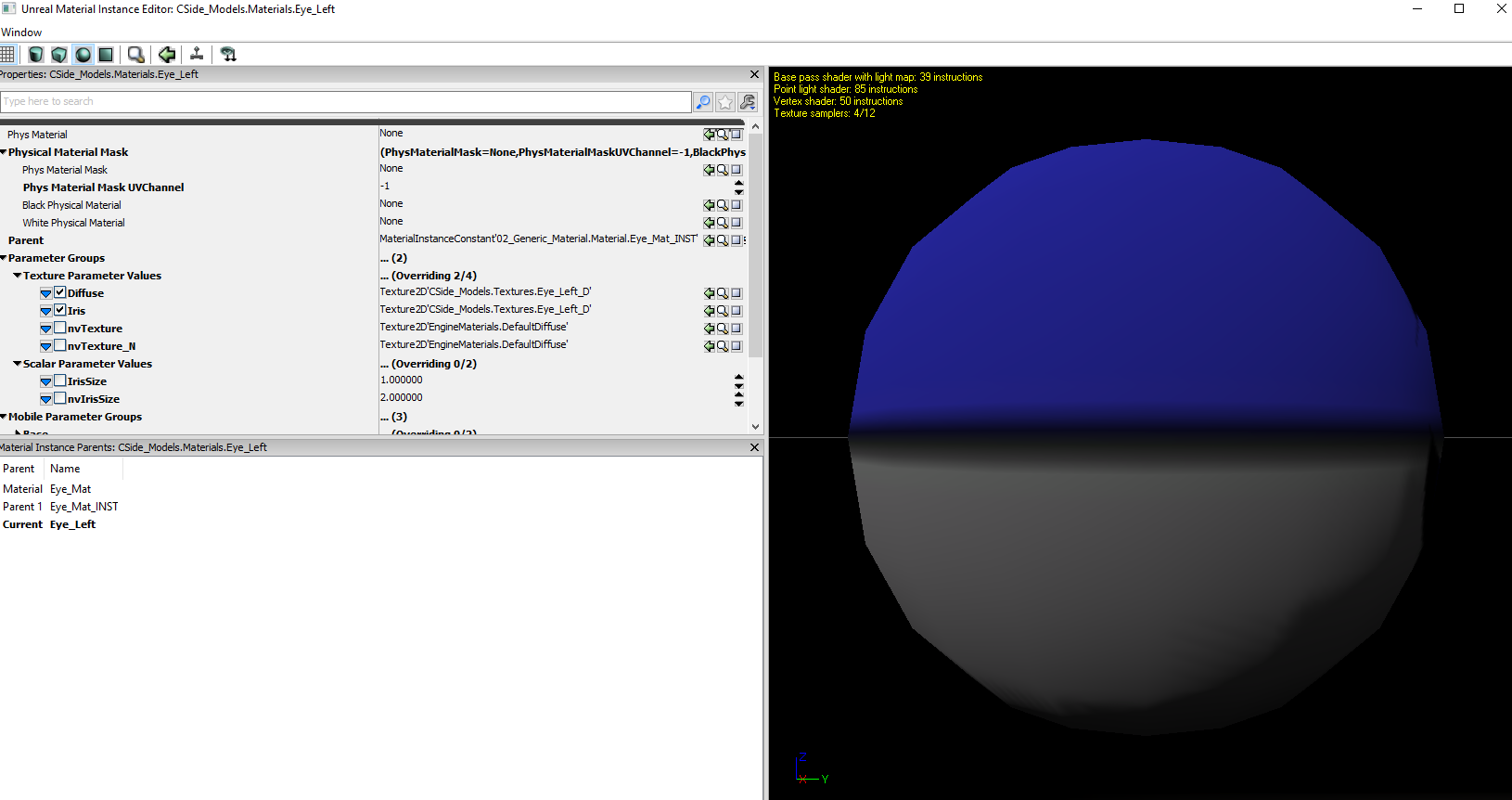Click the magnifier icon on the nvTexture row
The width and height of the screenshot is (1512, 800).
(723, 329)
